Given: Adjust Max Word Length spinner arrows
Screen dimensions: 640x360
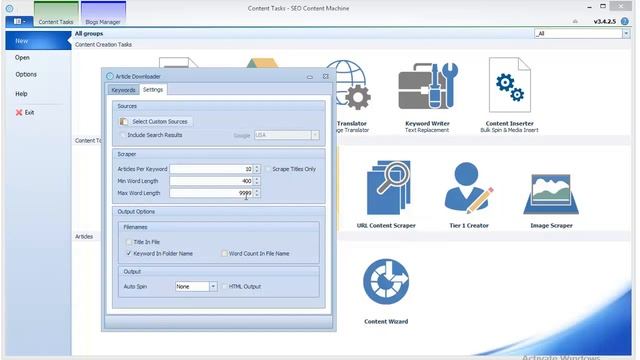Looking at the screenshot, I should (x=257, y=193).
